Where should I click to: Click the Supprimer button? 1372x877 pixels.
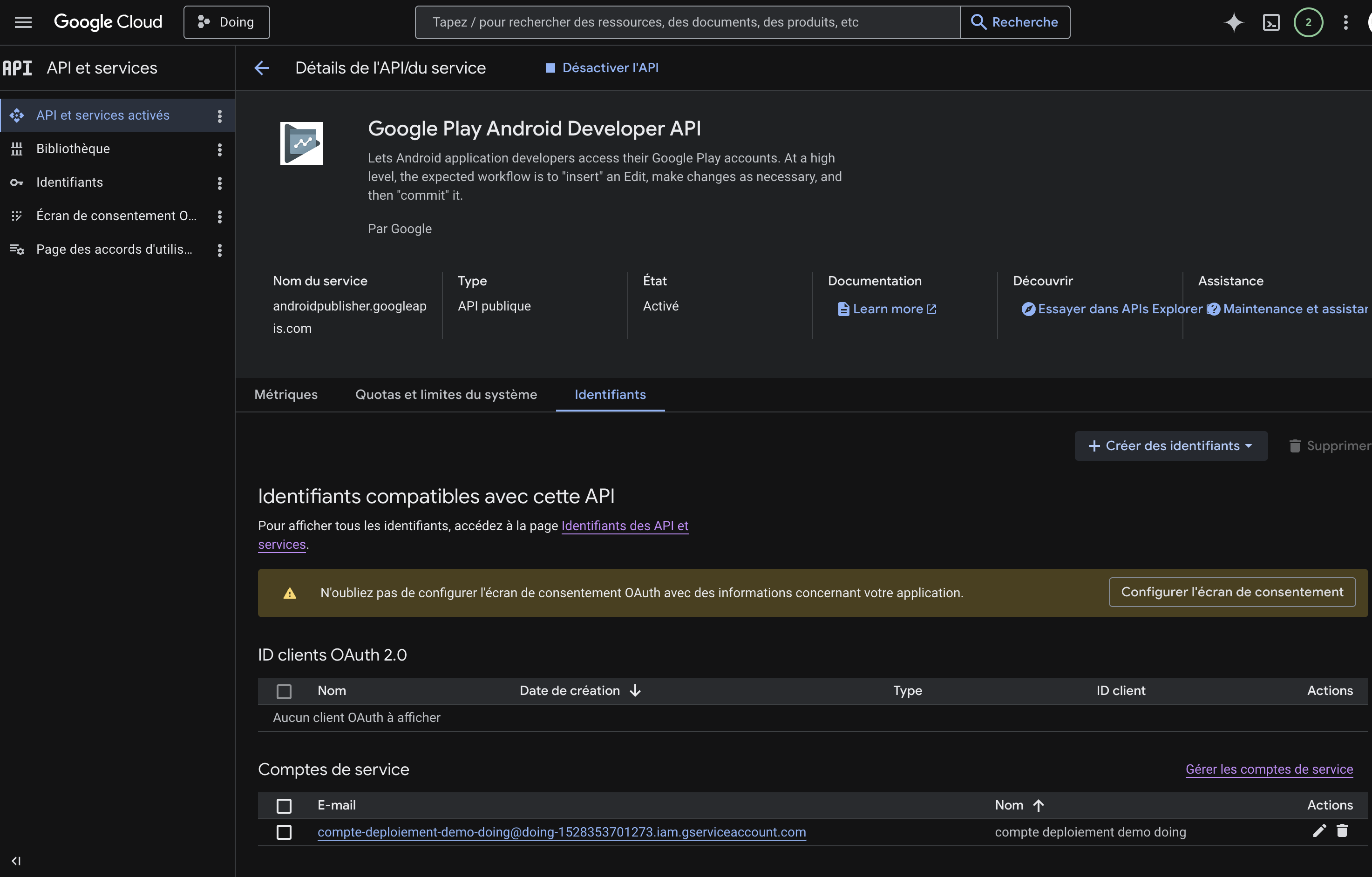coord(1330,445)
